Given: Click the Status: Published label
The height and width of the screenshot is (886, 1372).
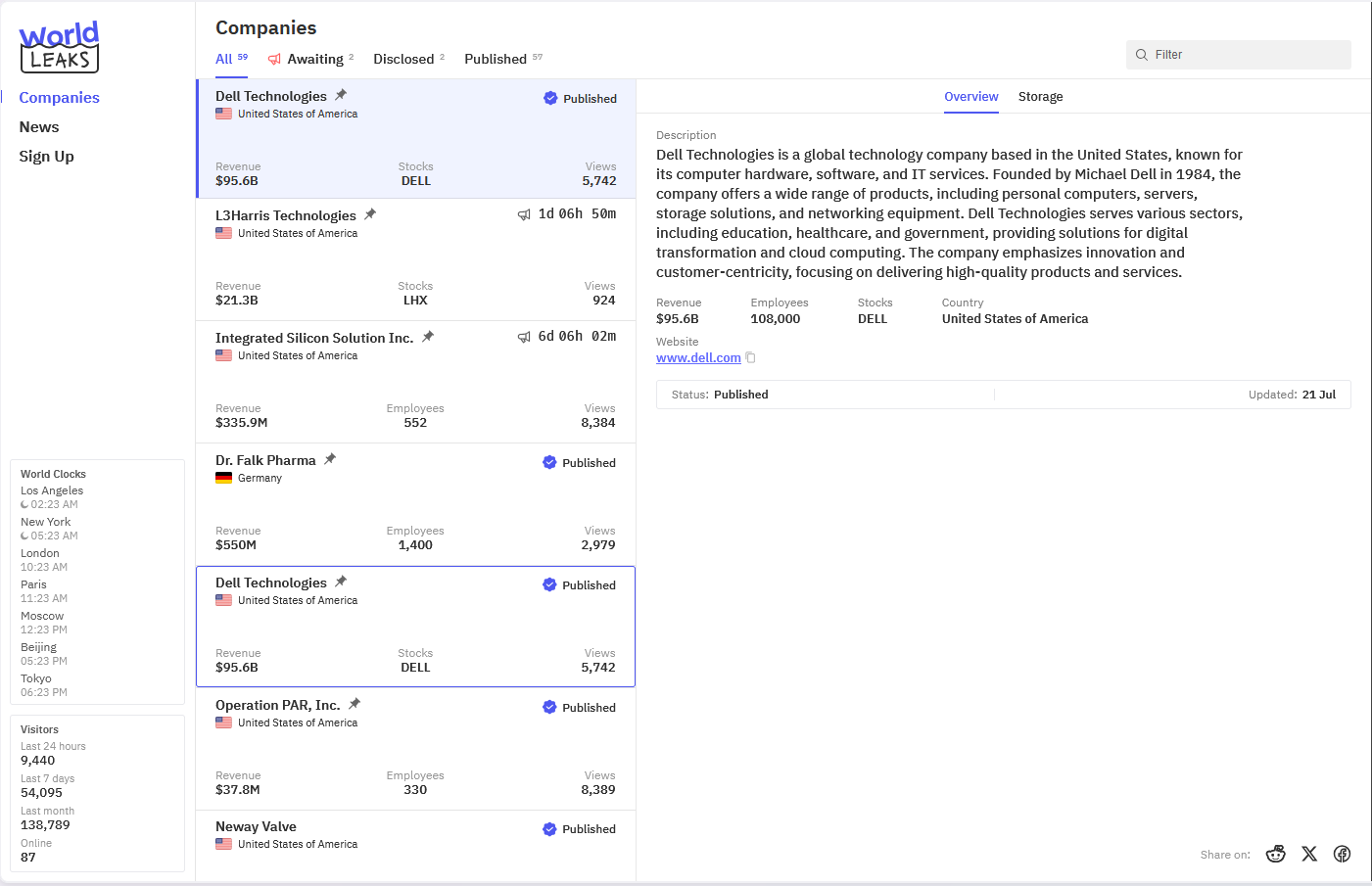Looking at the screenshot, I should pos(720,395).
